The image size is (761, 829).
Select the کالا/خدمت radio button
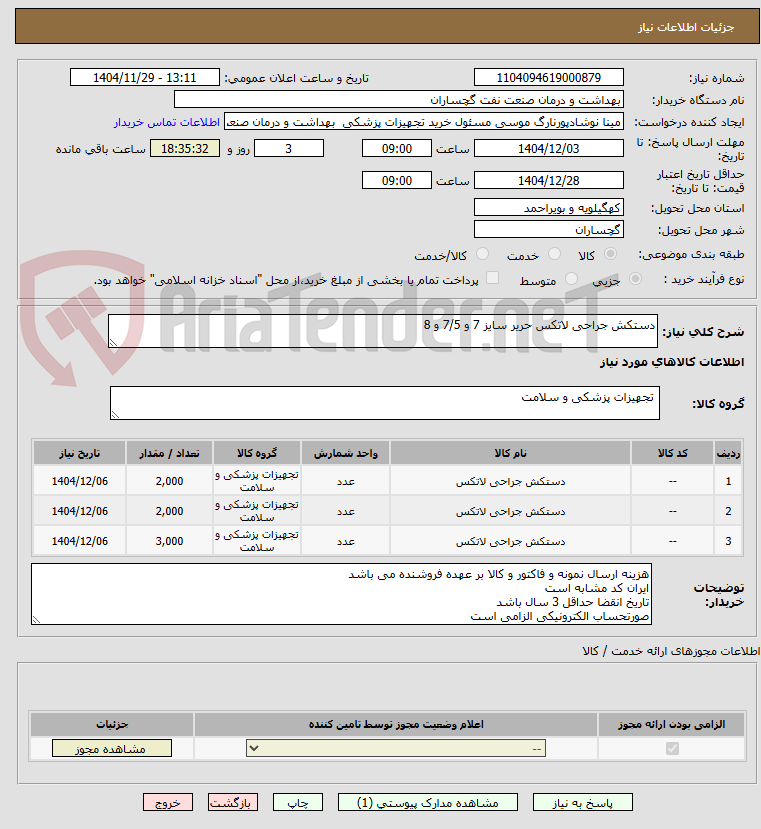(x=482, y=254)
